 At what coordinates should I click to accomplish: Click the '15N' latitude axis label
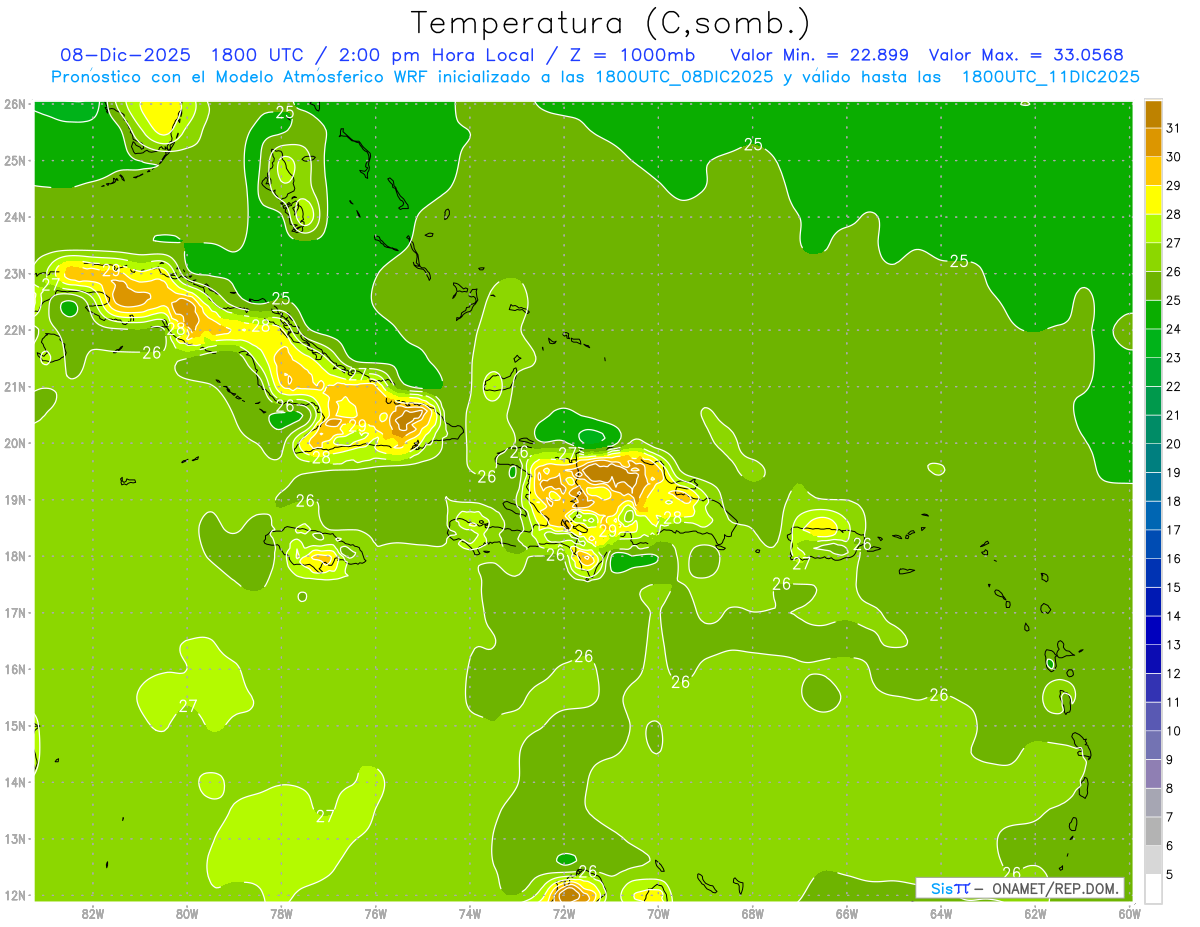(15, 726)
